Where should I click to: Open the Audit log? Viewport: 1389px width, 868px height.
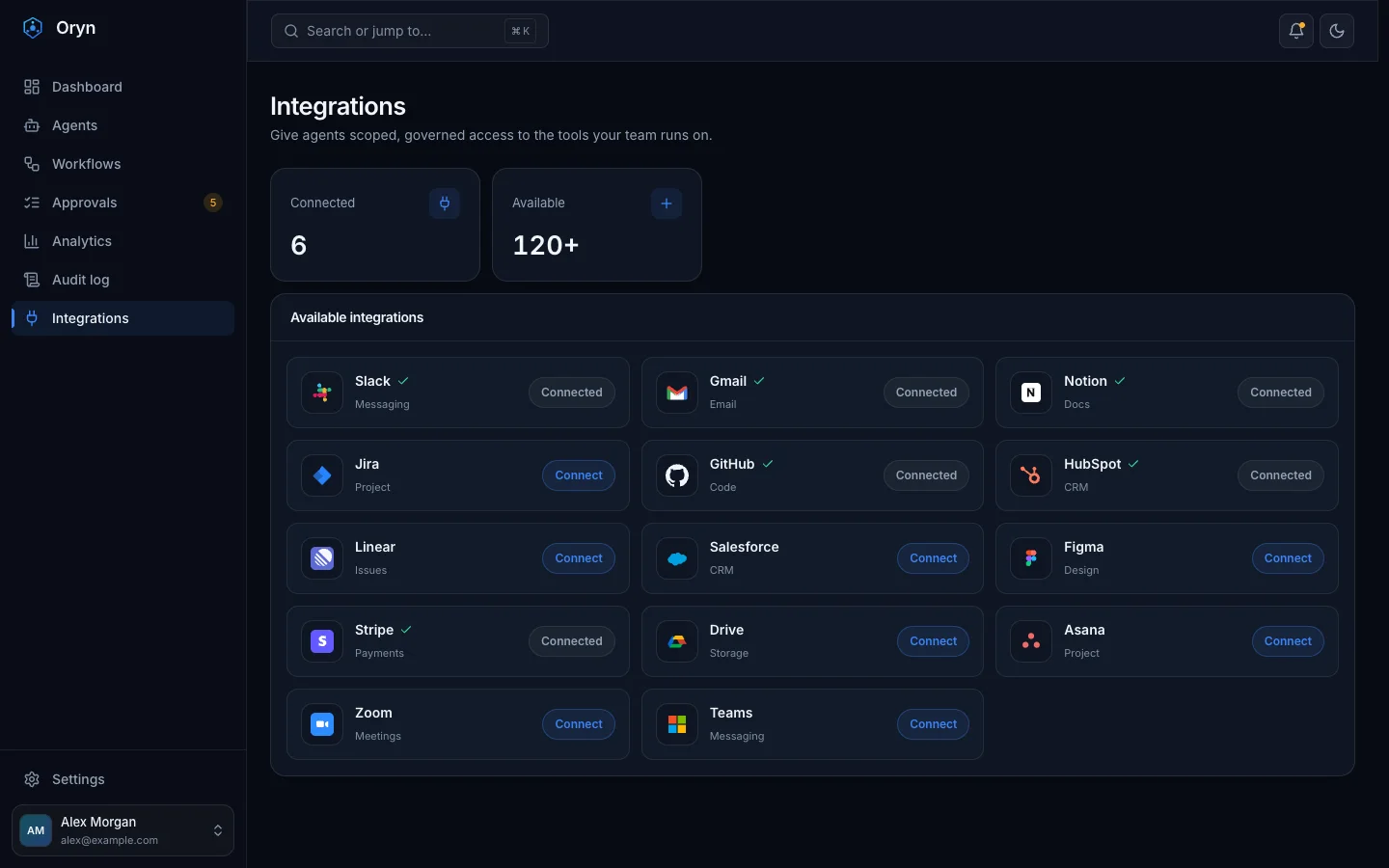[123, 280]
